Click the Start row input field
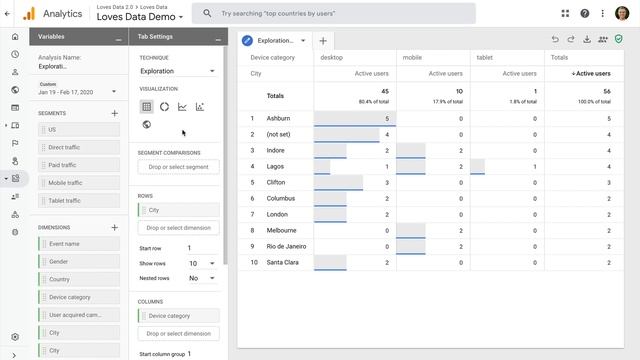The image size is (640, 360). pyautogui.click(x=201, y=248)
